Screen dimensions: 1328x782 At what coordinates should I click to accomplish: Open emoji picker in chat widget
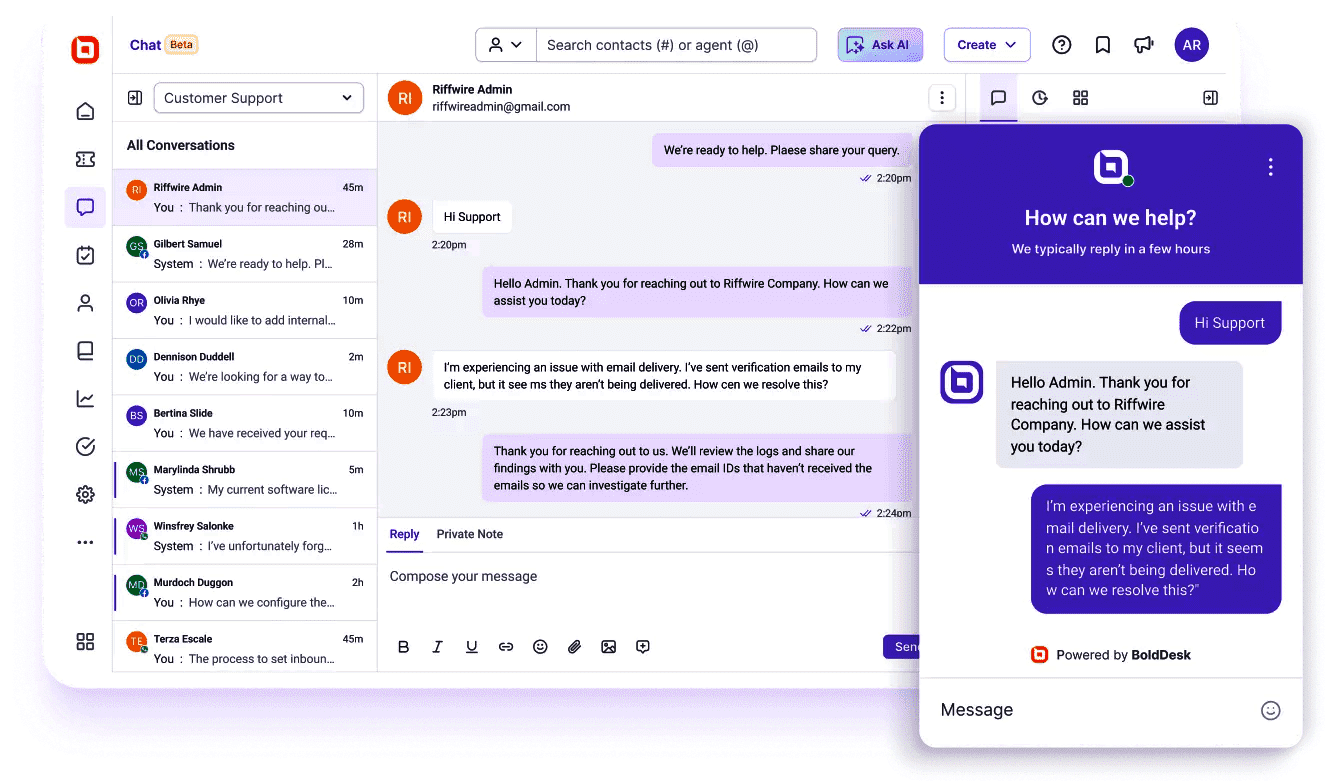(1270, 711)
